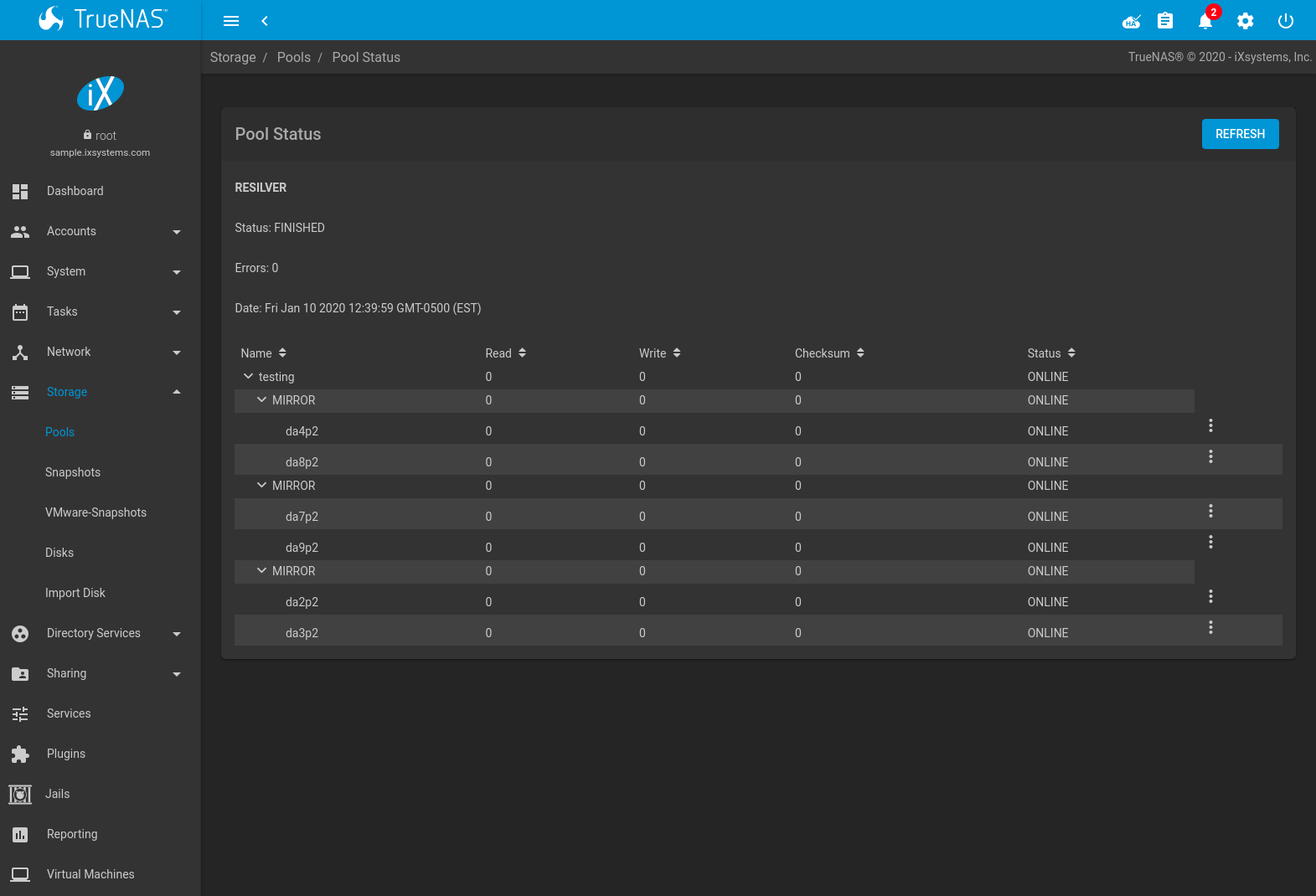Expand the Tasks menu
This screenshot has width=1316, height=896.
pyautogui.click(x=101, y=312)
